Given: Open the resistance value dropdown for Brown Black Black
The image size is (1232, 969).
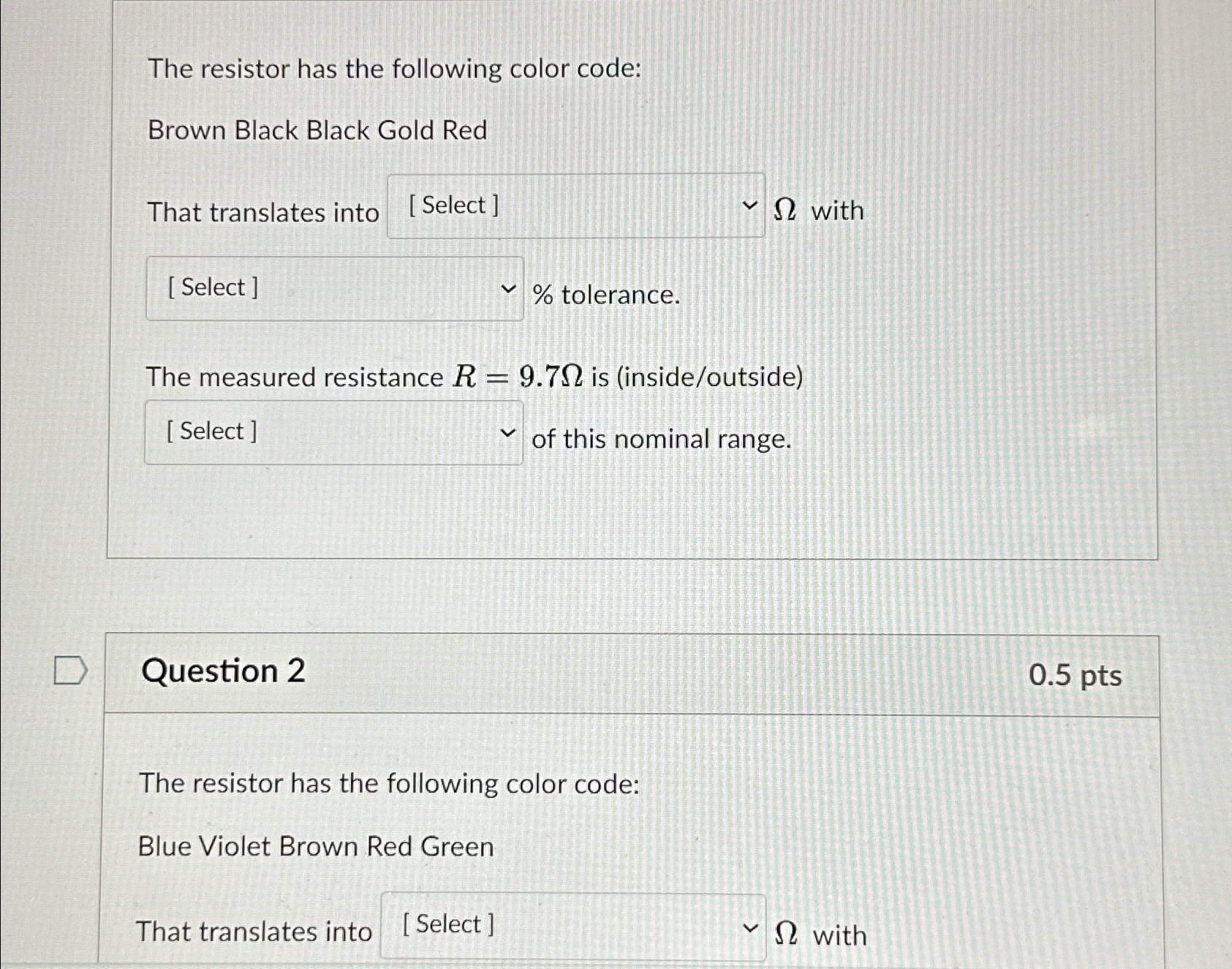Looking at the screenshot, I should [574, 206].
